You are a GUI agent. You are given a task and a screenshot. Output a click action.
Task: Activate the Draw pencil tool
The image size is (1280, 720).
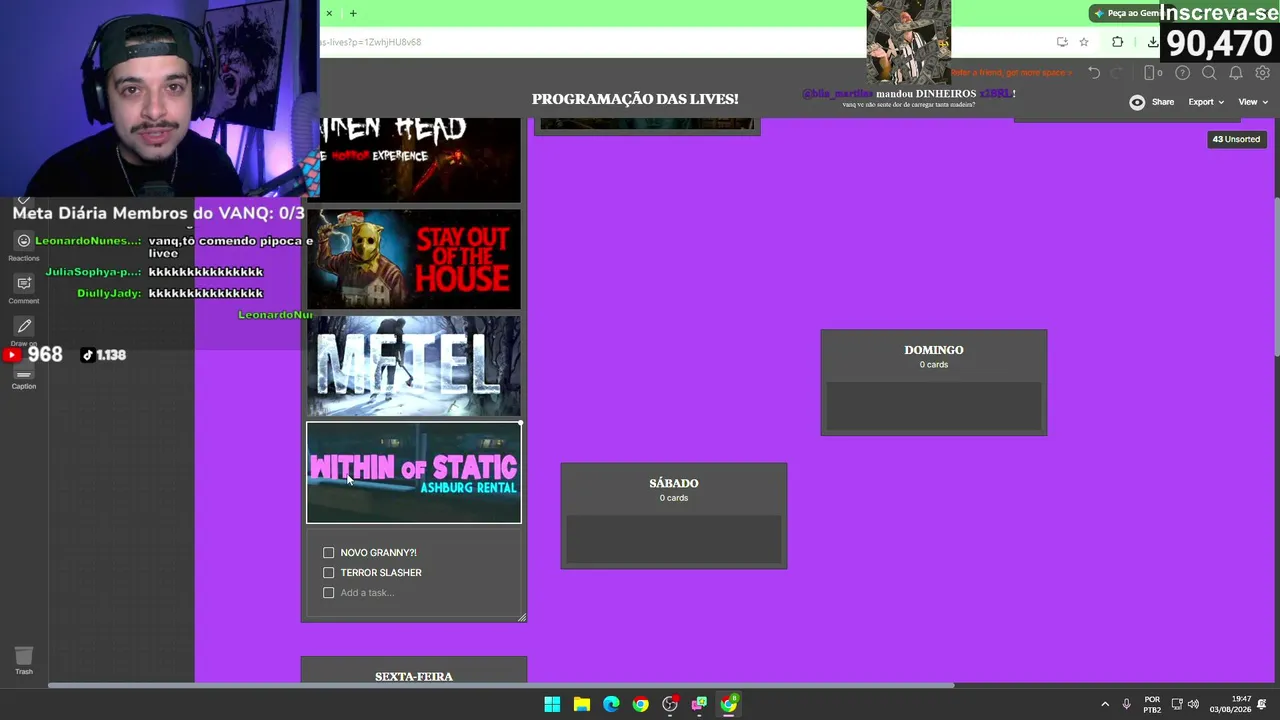click(24, 326)
